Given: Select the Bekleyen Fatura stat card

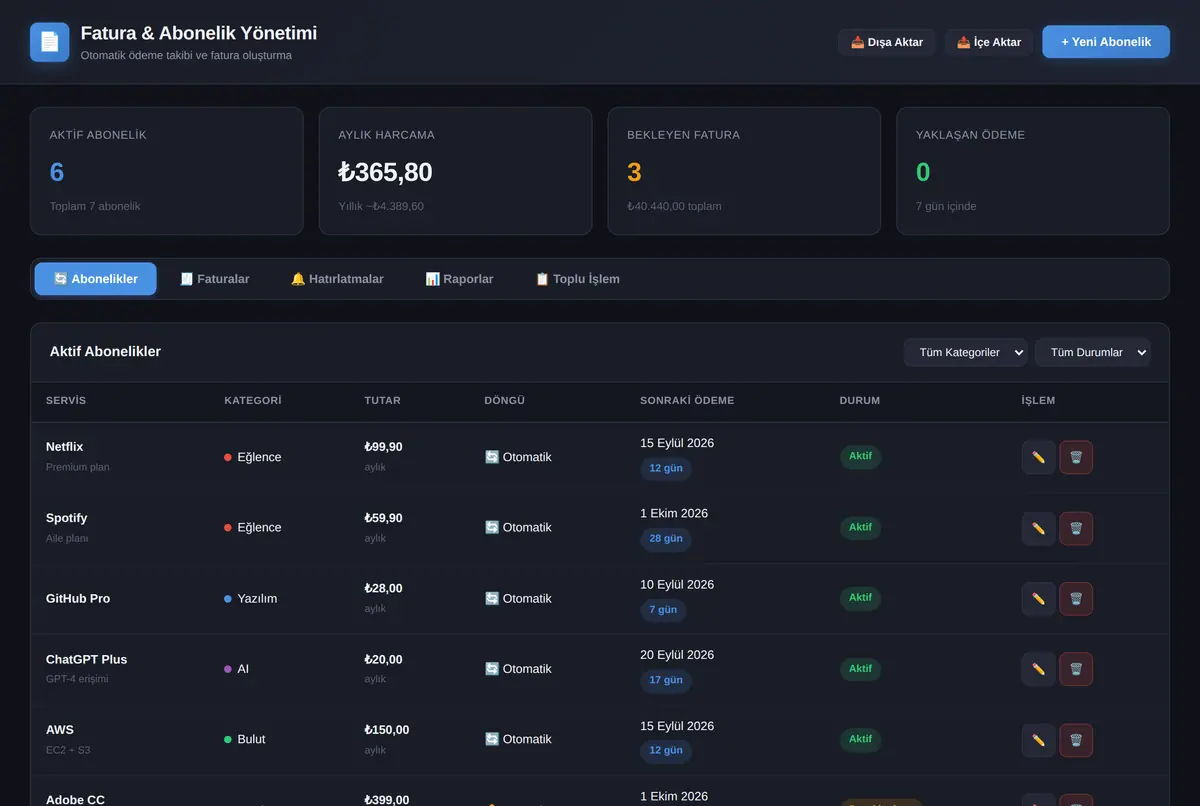Looking at the screenshot, I should pos(744,171).
